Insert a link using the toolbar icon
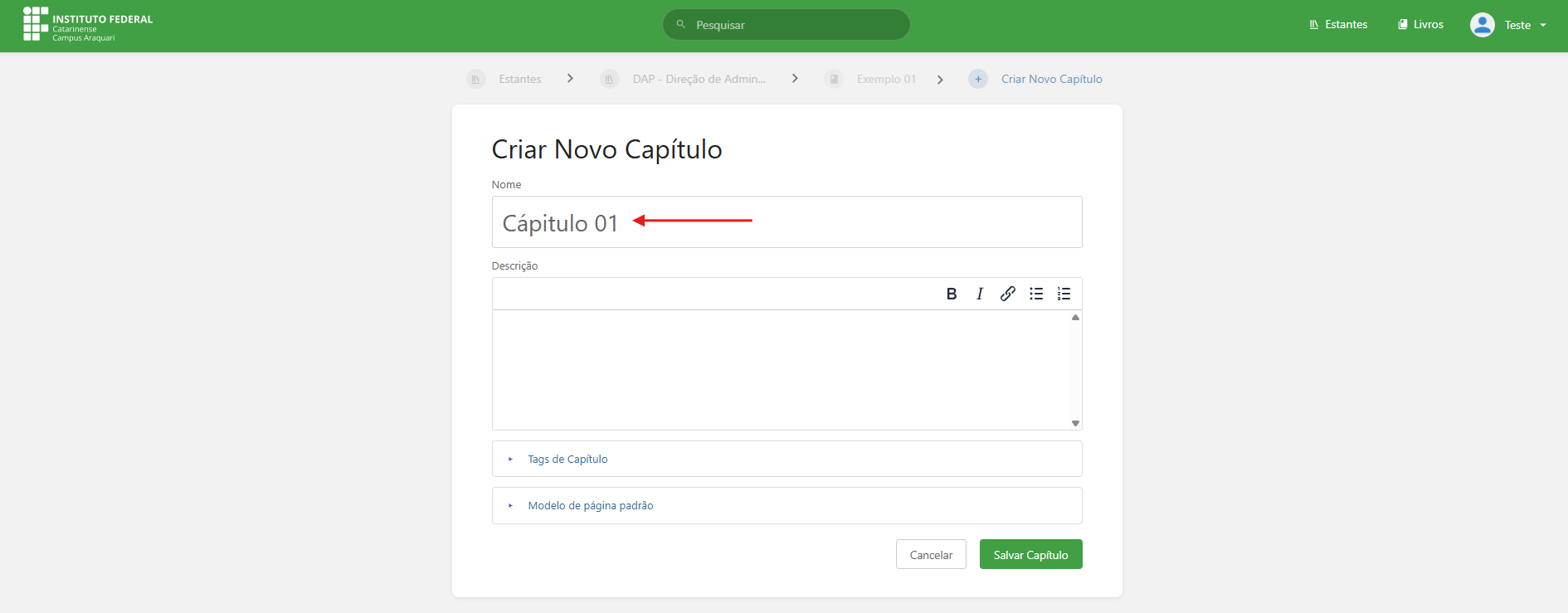This screenshot has height=613, width=1568. pos(1008,294)
